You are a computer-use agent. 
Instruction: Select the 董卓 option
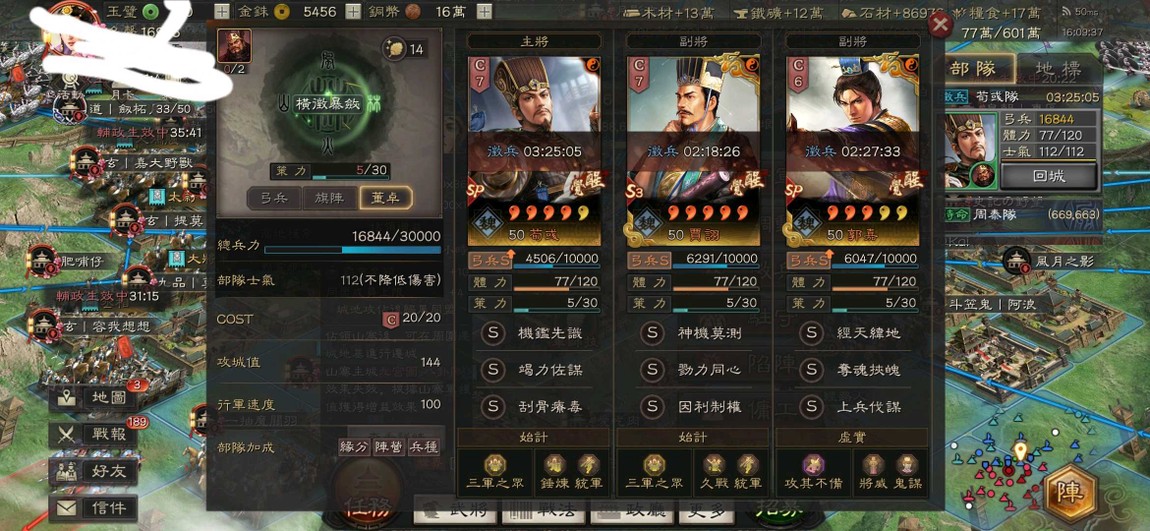tap(386, 197)
